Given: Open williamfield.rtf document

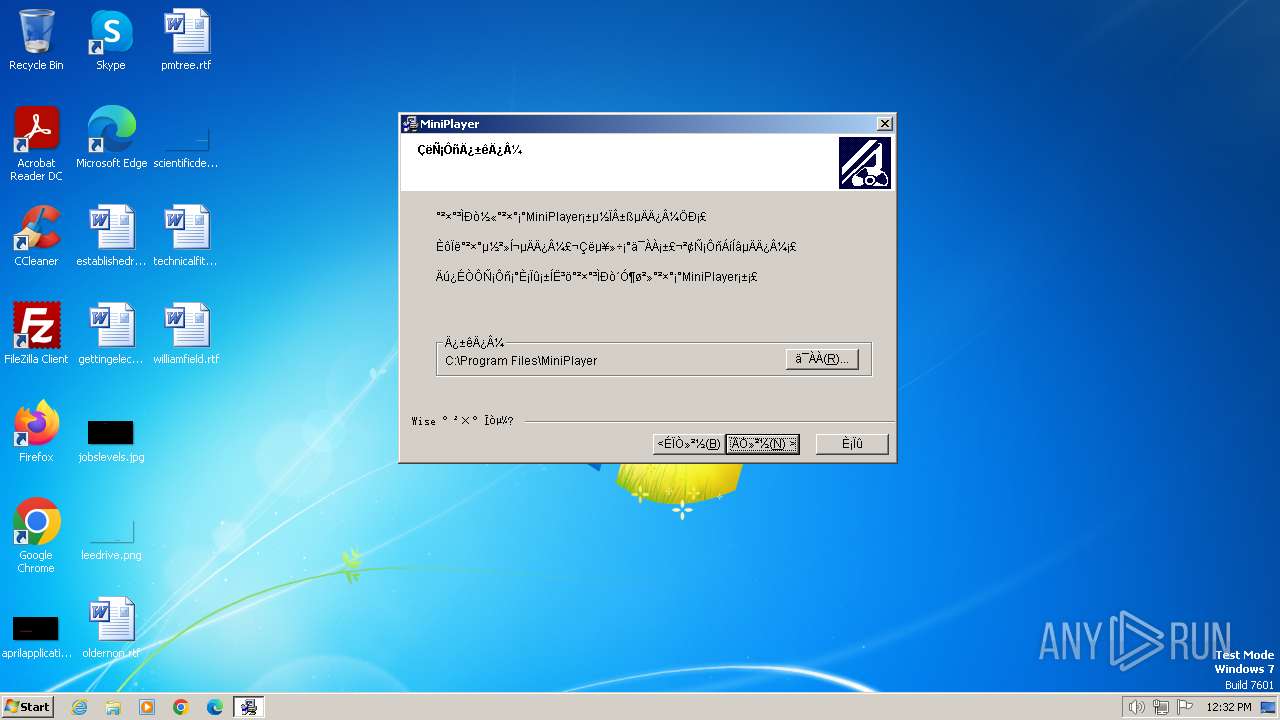Looking at the screenshot, I should click(x=186, y=334).
